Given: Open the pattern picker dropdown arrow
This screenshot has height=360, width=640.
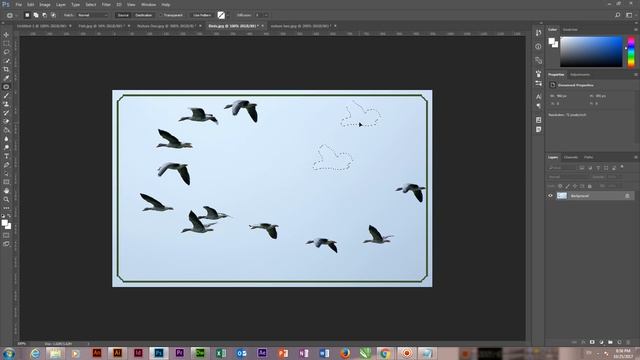Looking at the screenshot, I should (228, 15).
